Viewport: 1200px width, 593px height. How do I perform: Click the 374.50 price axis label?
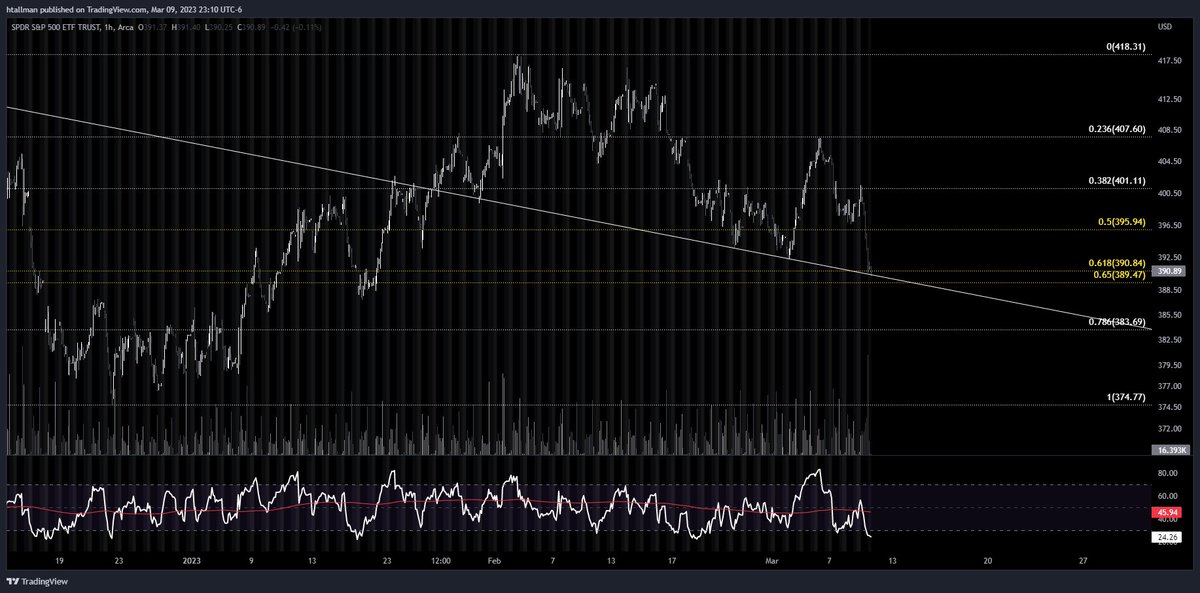(x=1168, y=407)
